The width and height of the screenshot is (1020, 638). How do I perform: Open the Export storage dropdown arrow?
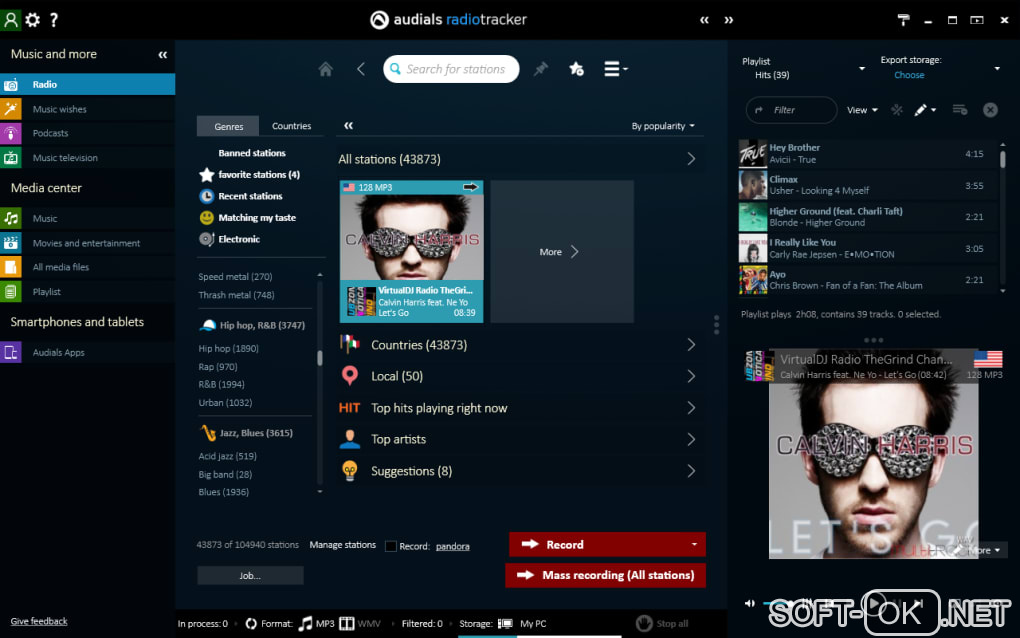click(997, 68)
